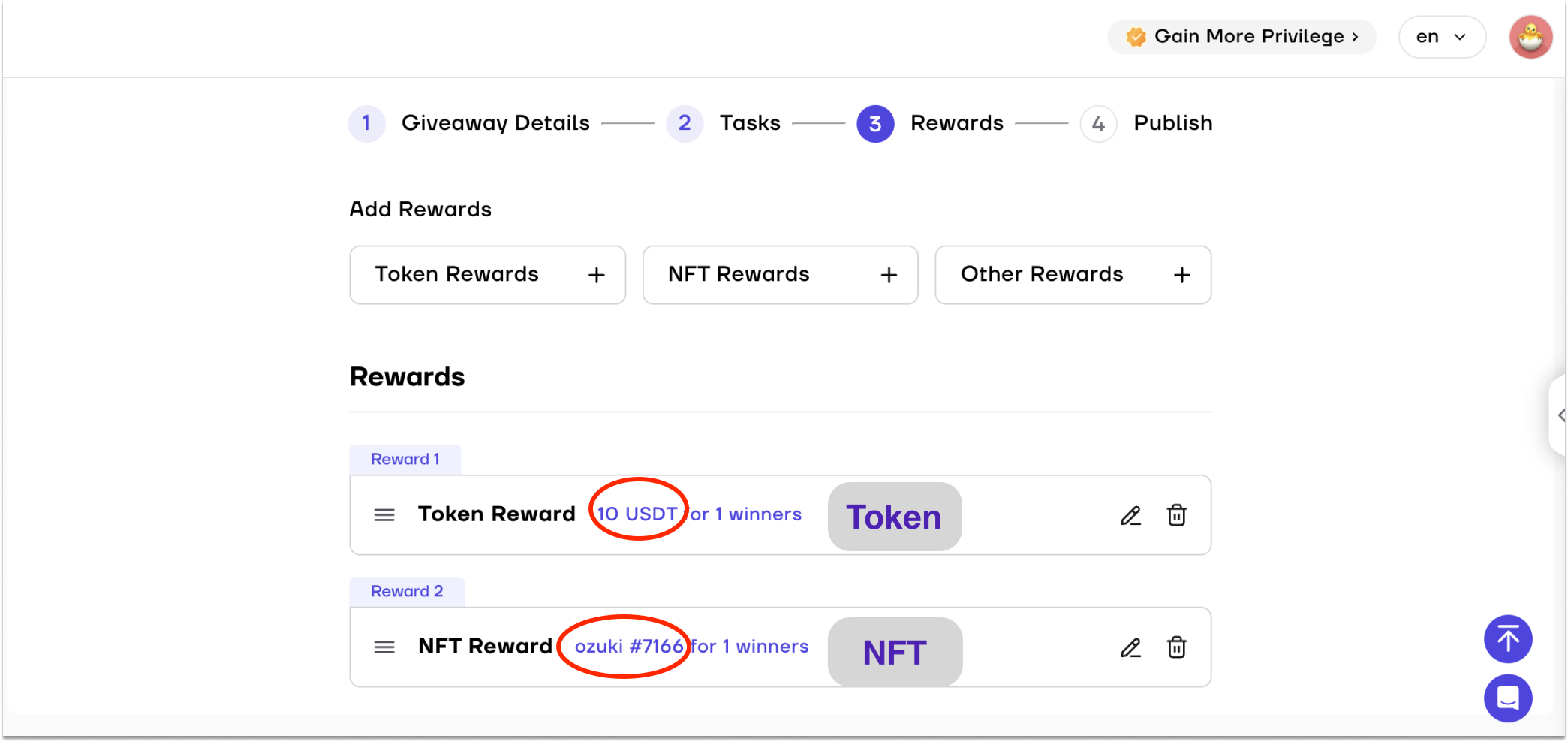
Task: Delete the NFT Reward with trash icon
Action: [x=1176, y=647]
